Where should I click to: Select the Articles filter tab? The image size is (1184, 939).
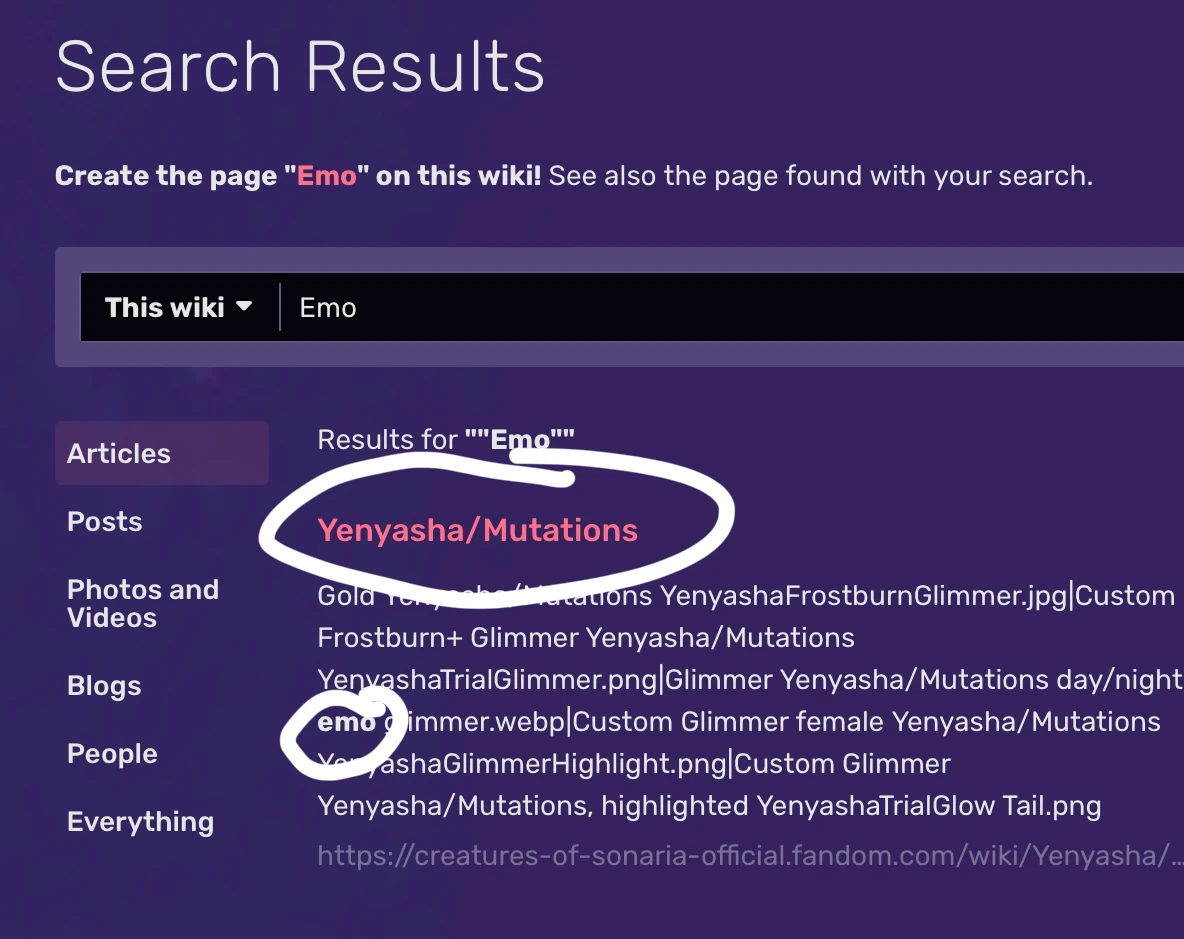point(118,453)
